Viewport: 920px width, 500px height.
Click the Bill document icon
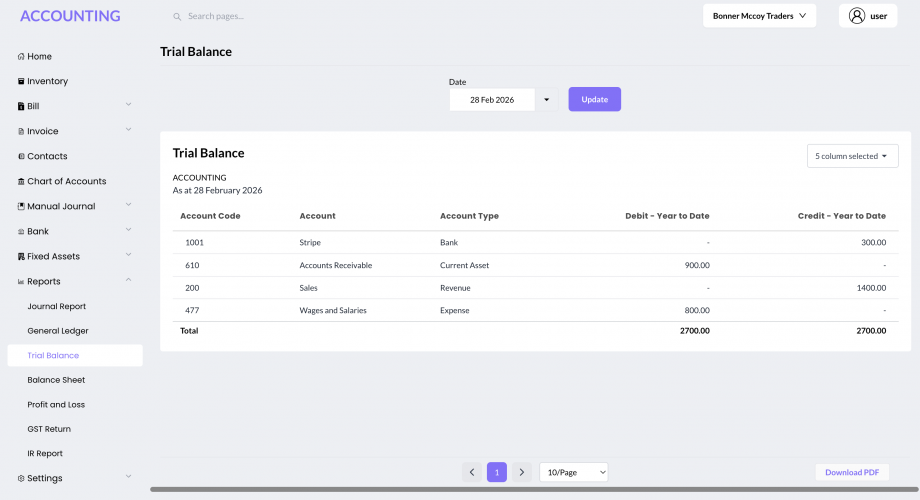(21, 107)
